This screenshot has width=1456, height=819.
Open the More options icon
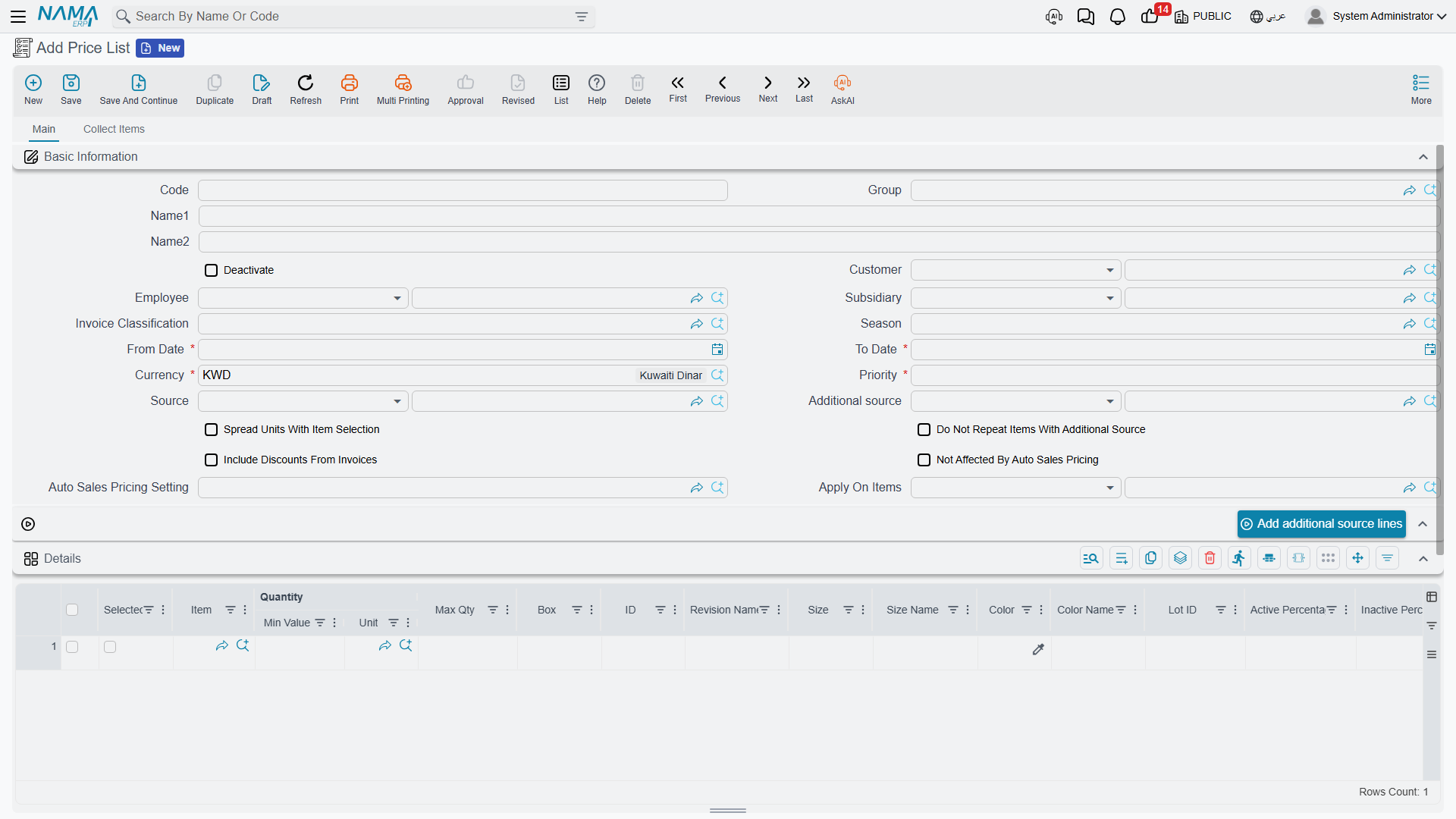[x=1421, y=89]
